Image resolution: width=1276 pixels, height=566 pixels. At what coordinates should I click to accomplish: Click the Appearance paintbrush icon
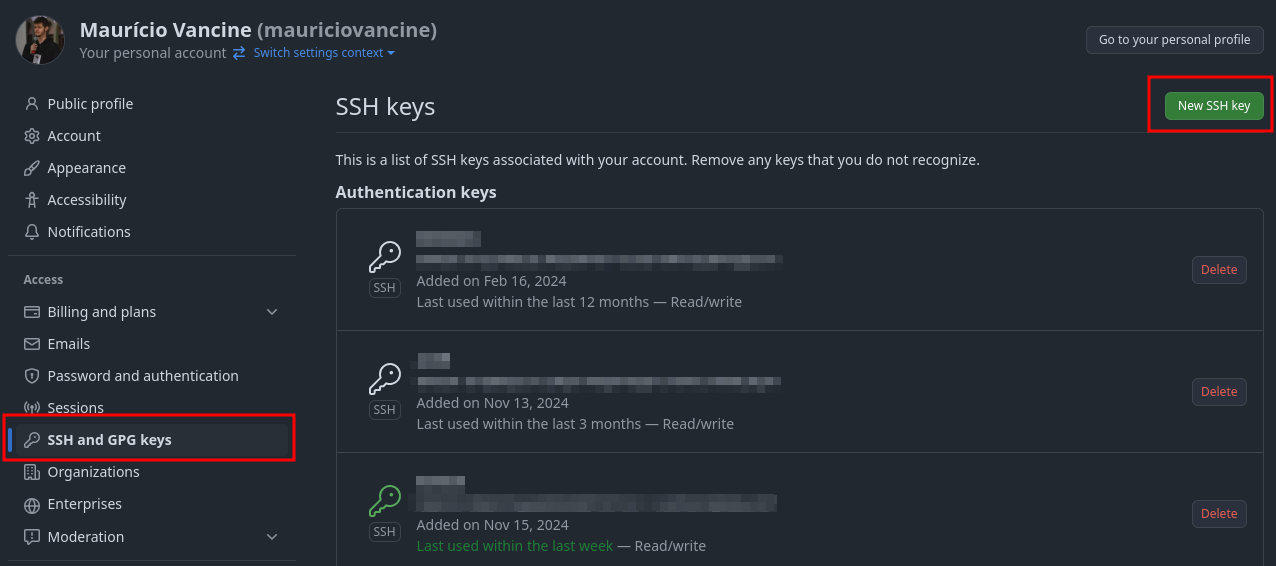[32, 168]
